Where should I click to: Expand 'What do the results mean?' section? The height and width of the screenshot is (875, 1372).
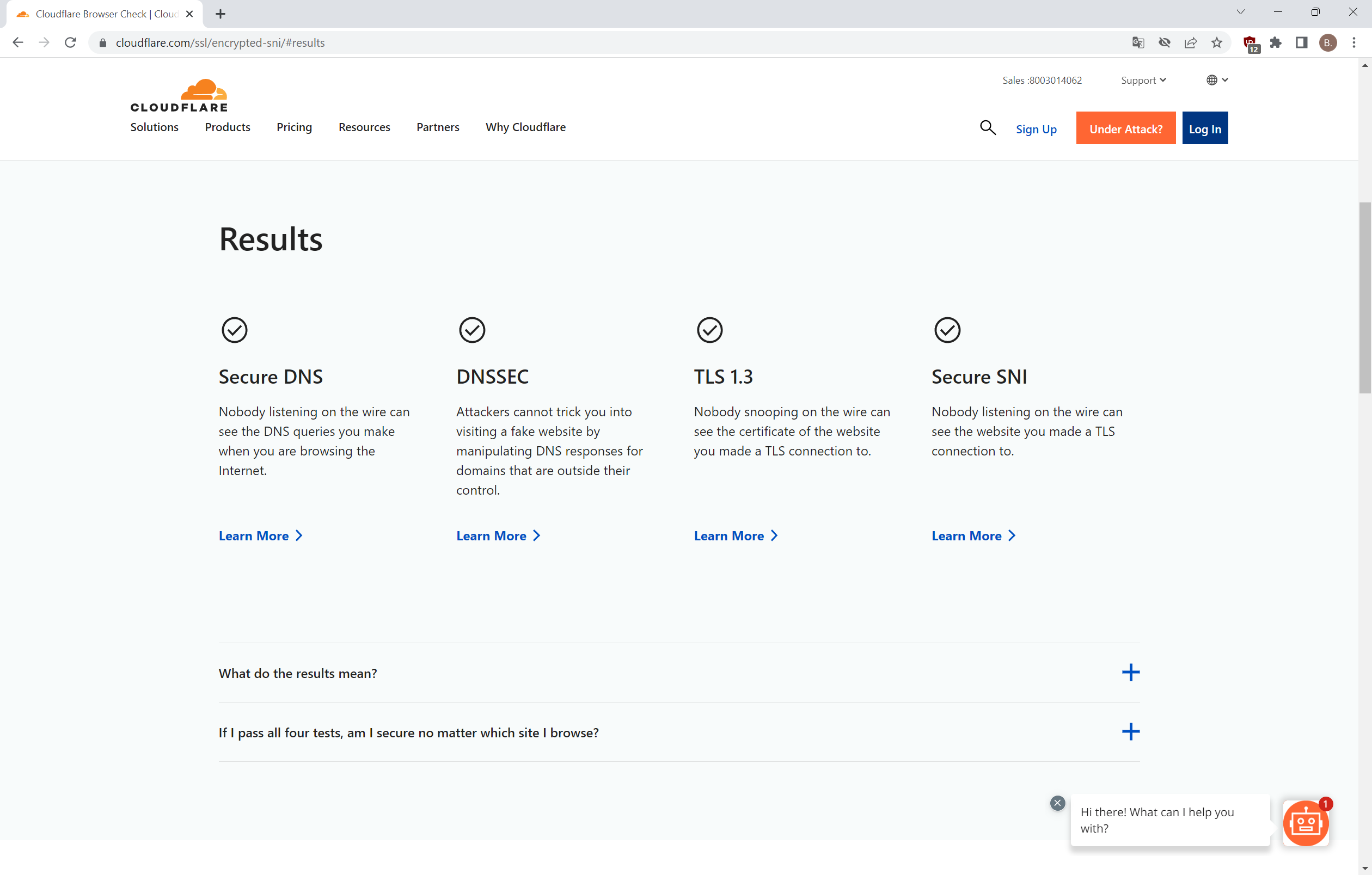click(1130, 673)
